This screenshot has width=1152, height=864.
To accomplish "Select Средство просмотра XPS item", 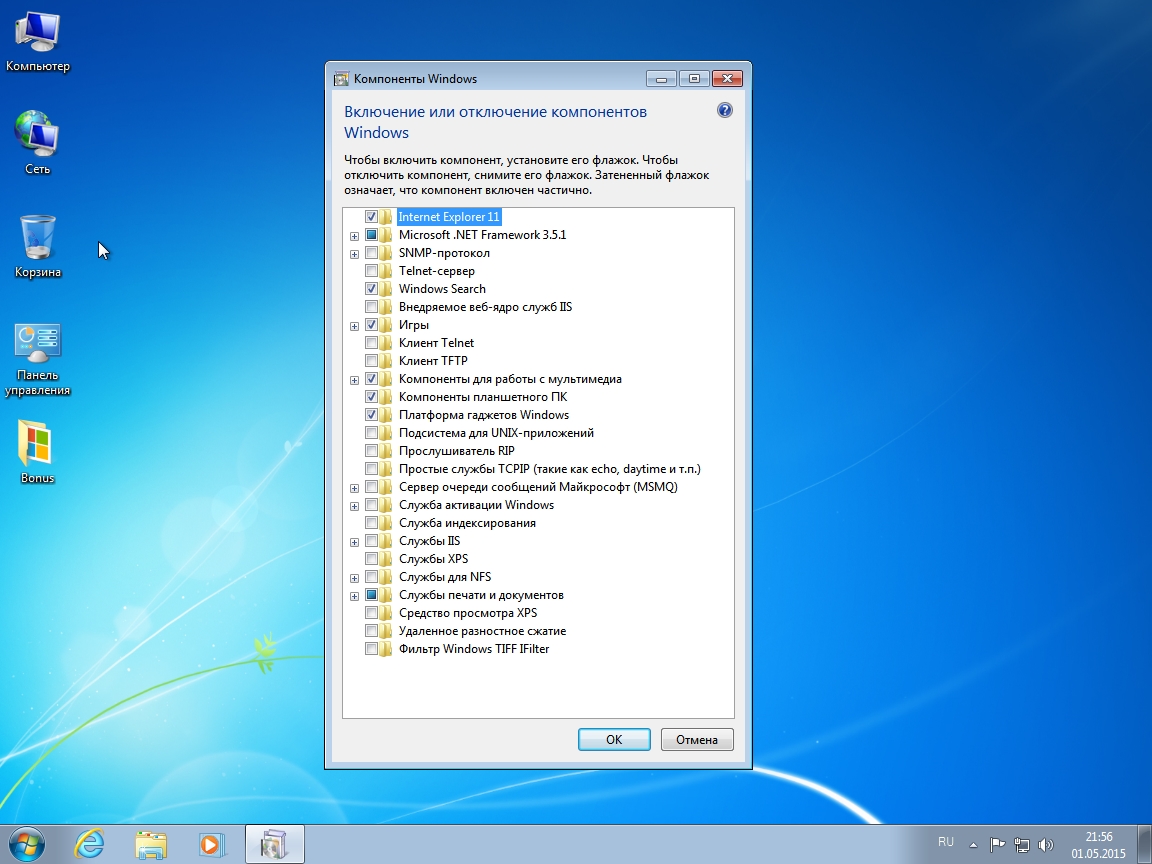I will pyautogui.click(x=467, y=613).
